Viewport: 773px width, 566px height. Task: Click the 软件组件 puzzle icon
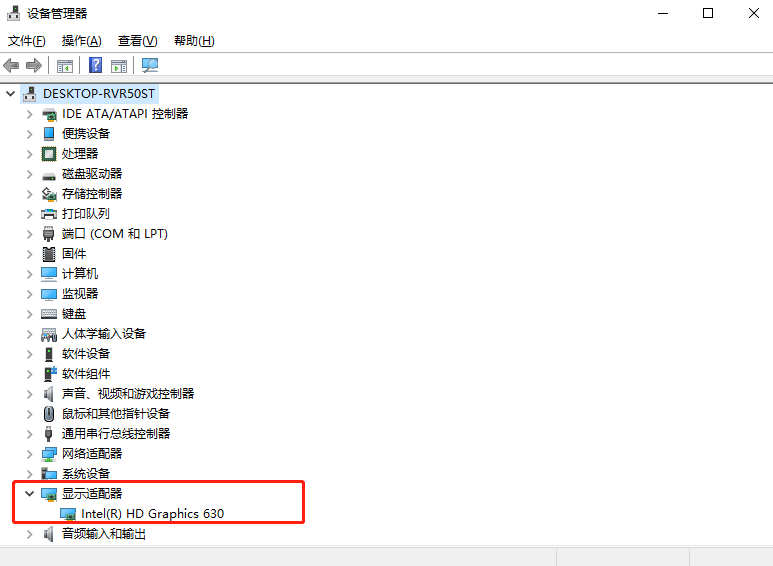coord(50,374)
